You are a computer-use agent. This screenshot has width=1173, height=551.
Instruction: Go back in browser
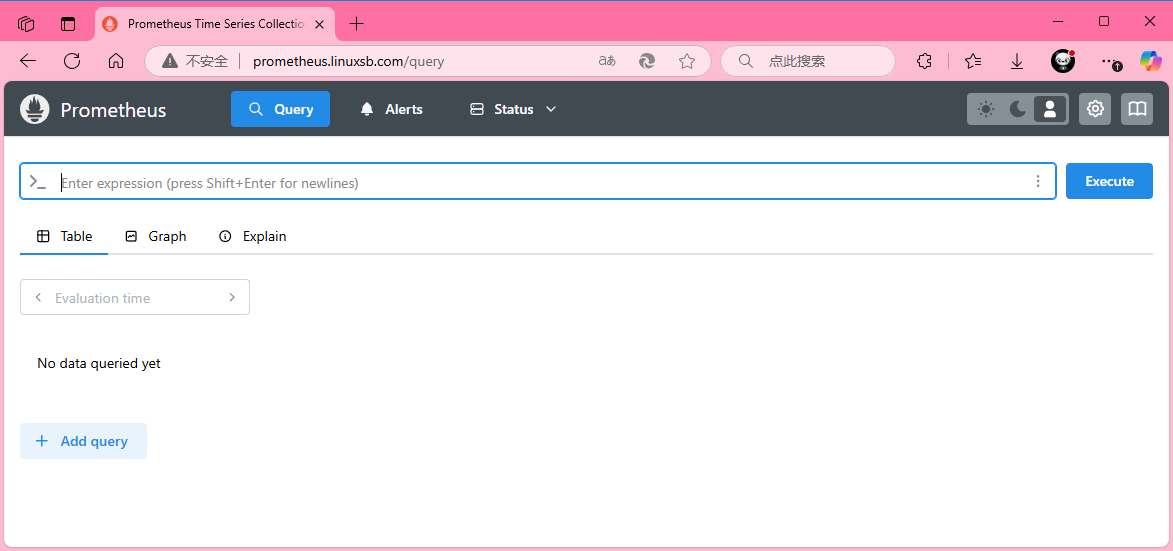point(28,61)
